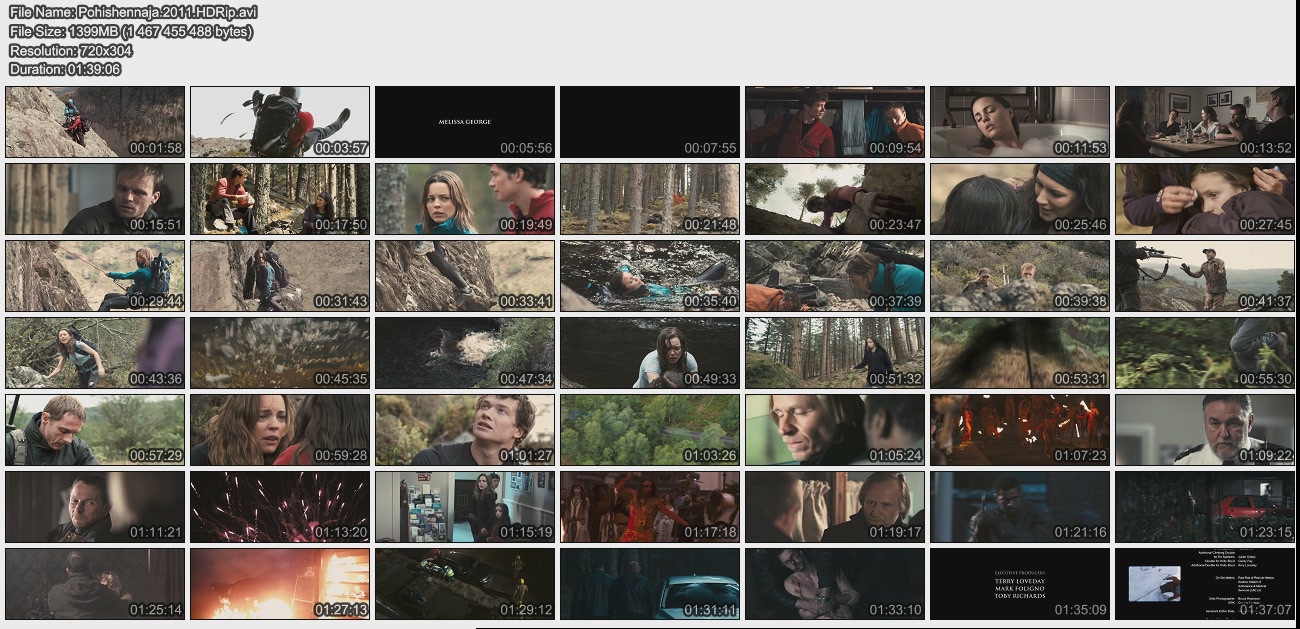Click the thumbnail timestamped 00:01:58

click(95, 122)
